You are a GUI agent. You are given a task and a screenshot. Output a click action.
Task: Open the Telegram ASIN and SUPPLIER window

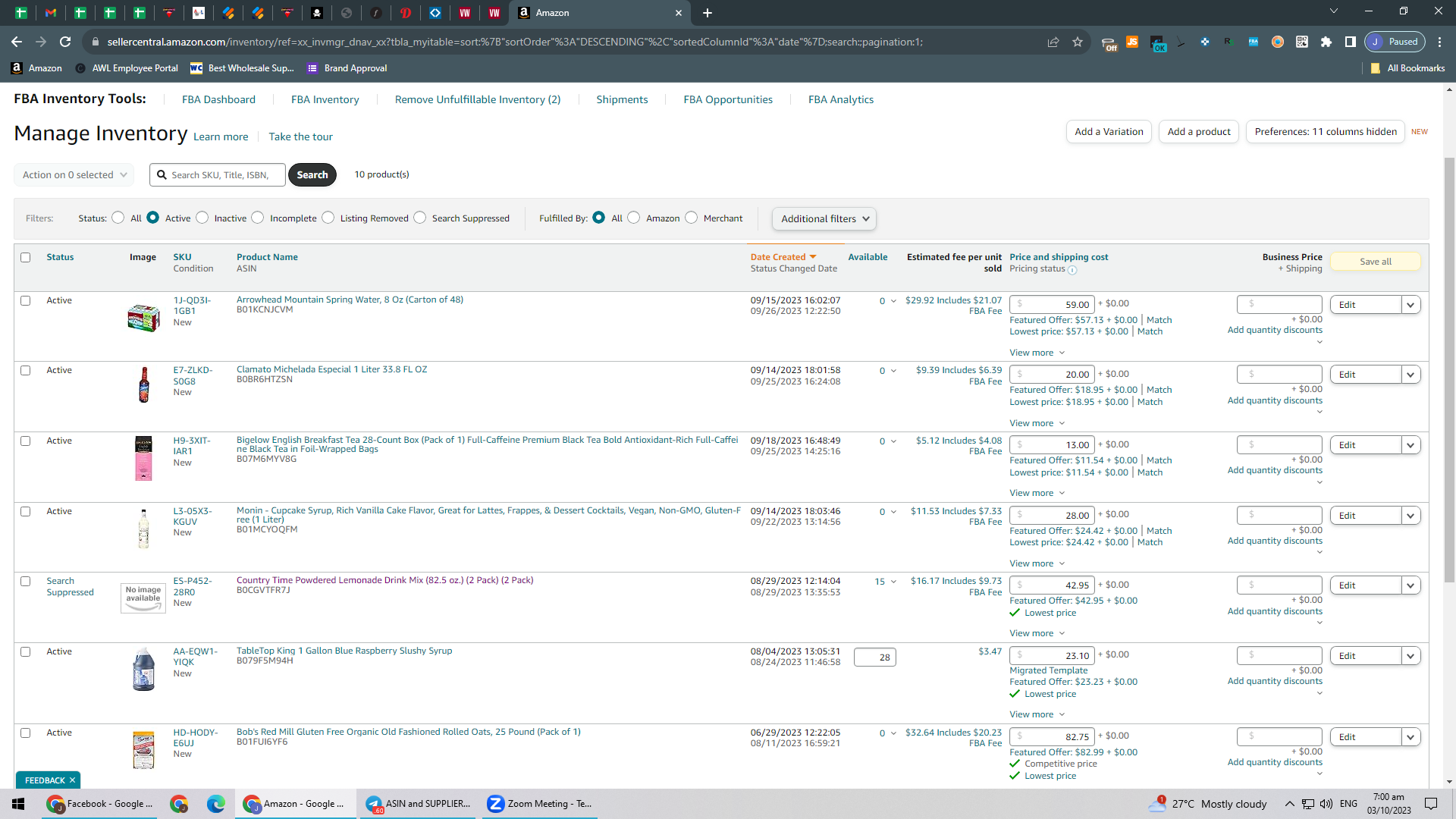click(418, 804)
